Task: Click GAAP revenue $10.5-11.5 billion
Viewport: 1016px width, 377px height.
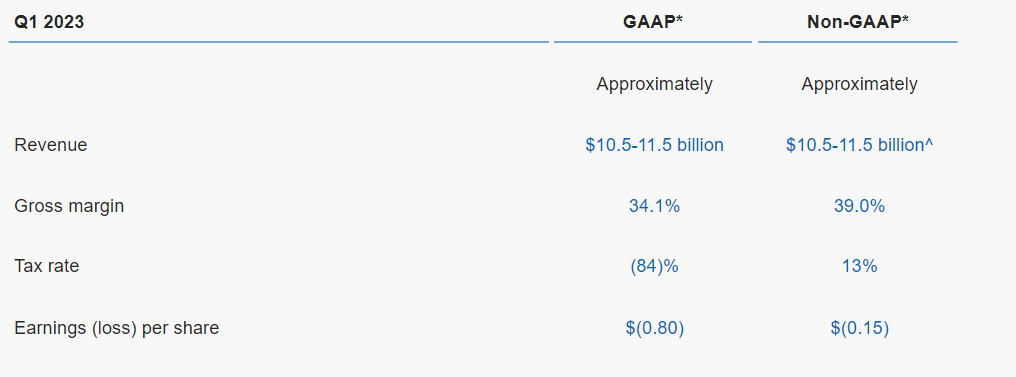Action: pyautogui.click(x=654, y=145)
